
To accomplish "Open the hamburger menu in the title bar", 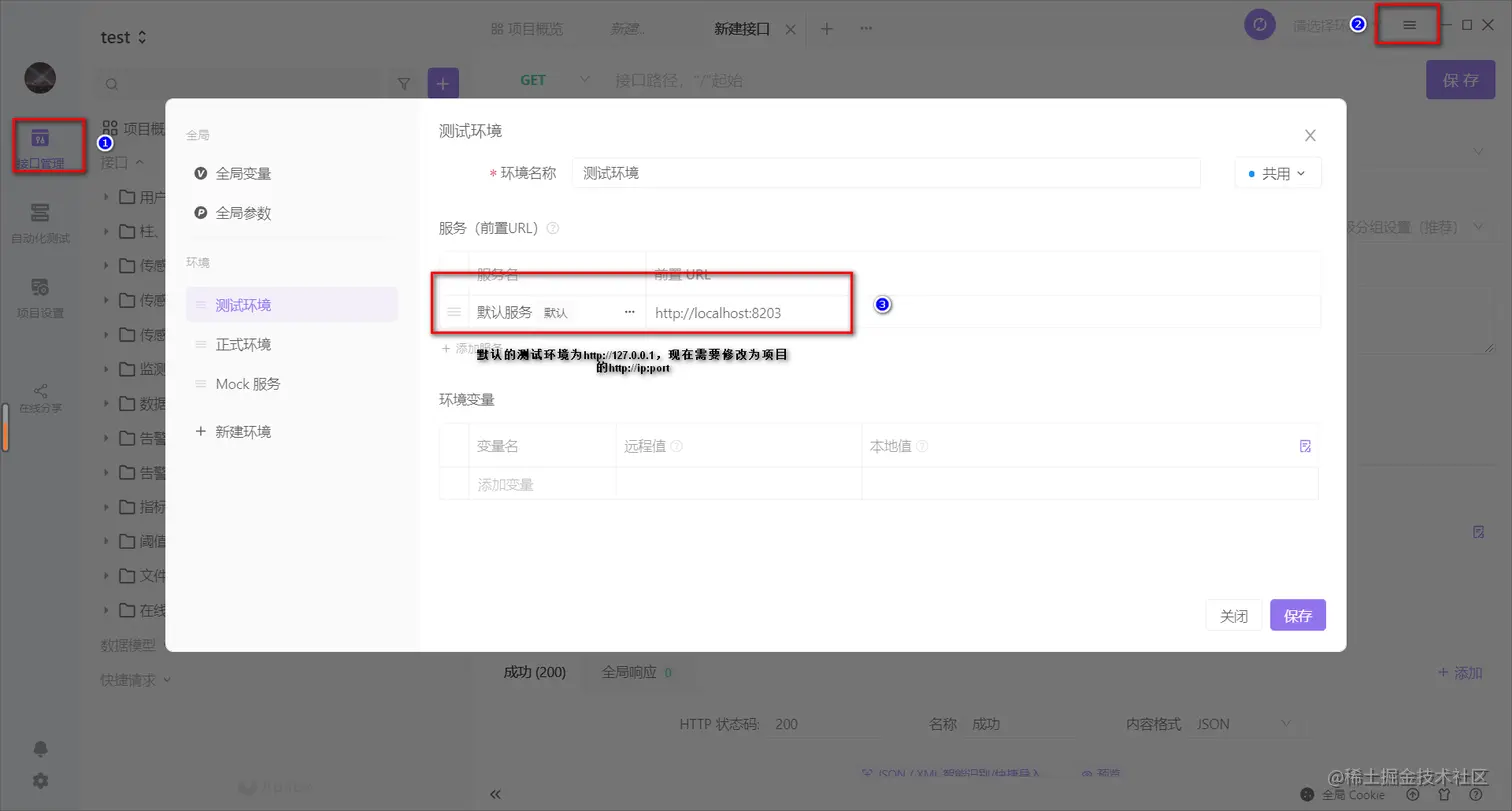I will pos(1409,25).
